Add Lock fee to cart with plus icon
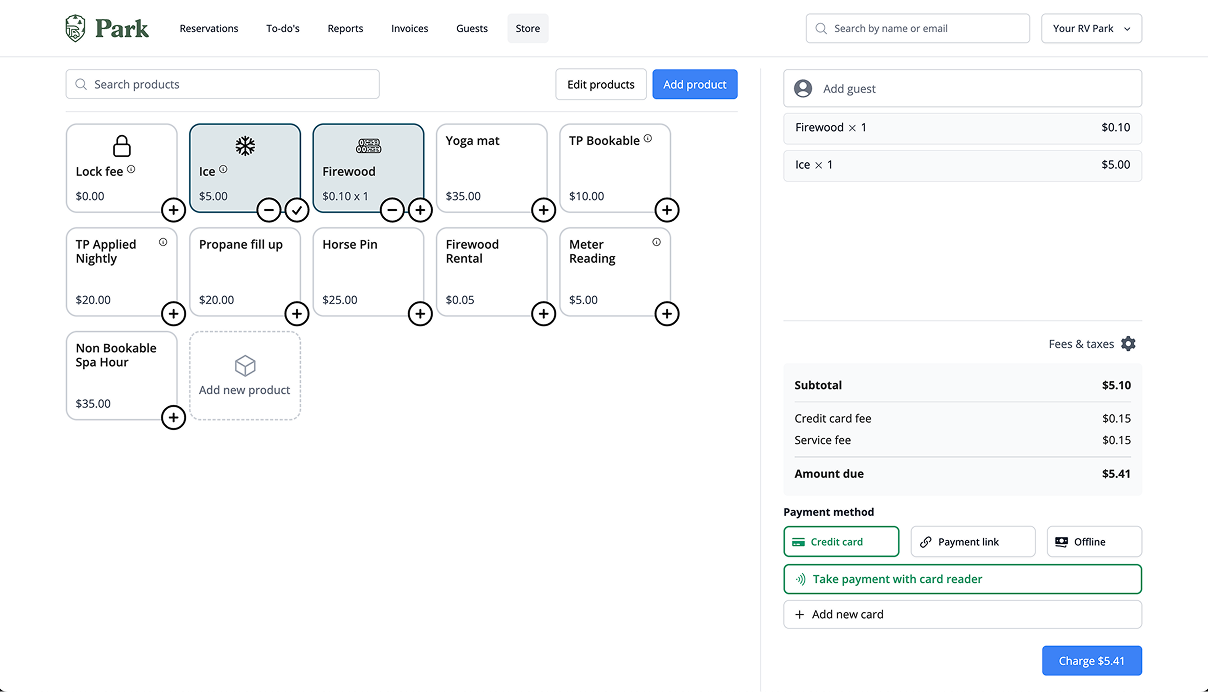The image size is (1208, 692). [173, 210]
